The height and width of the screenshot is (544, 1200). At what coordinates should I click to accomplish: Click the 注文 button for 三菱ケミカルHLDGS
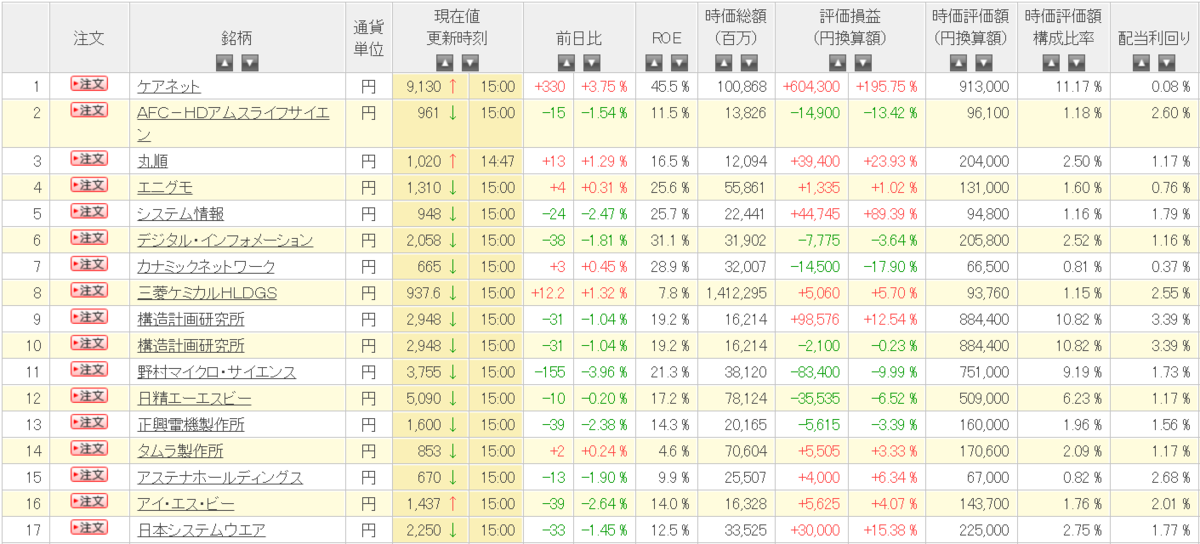point(89,290)
